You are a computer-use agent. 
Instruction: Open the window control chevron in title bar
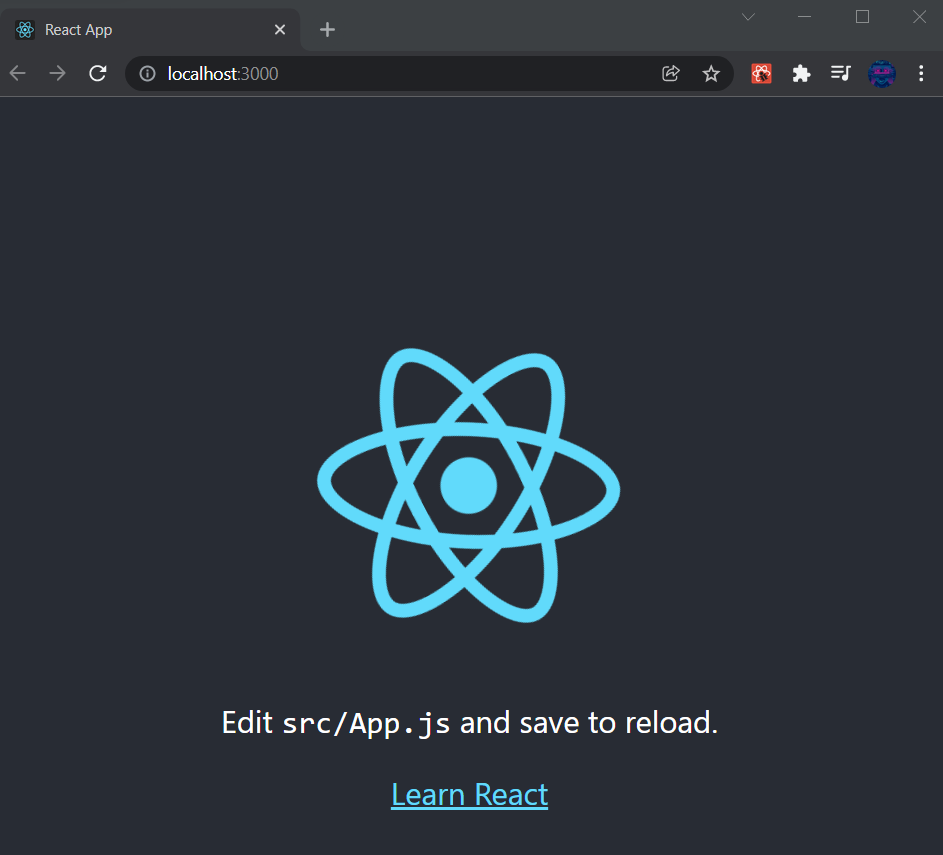point(748,16)
